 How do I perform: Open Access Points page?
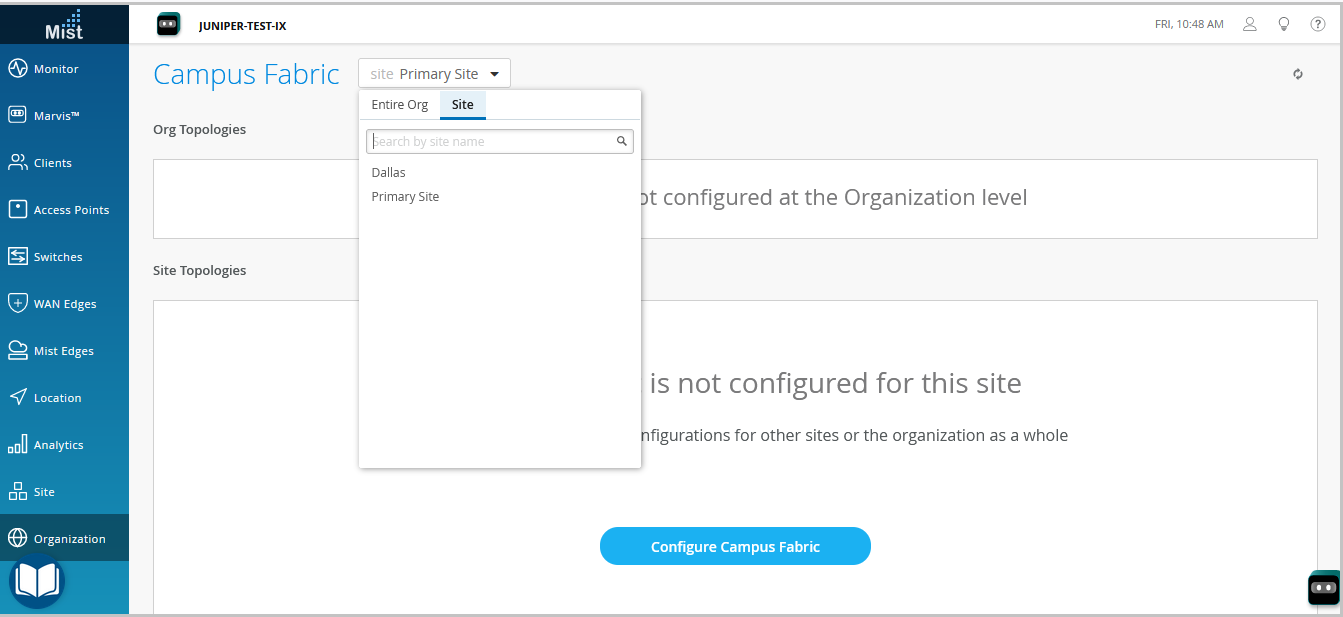pos(71,210)
